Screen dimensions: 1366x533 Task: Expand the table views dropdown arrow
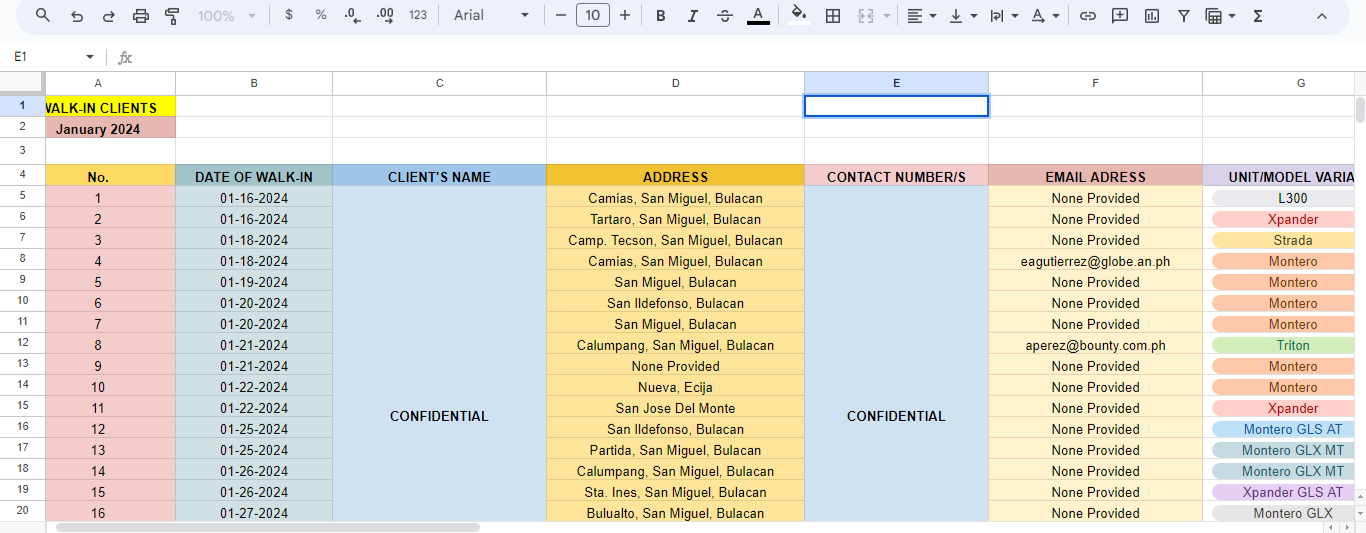point(1232,16)
